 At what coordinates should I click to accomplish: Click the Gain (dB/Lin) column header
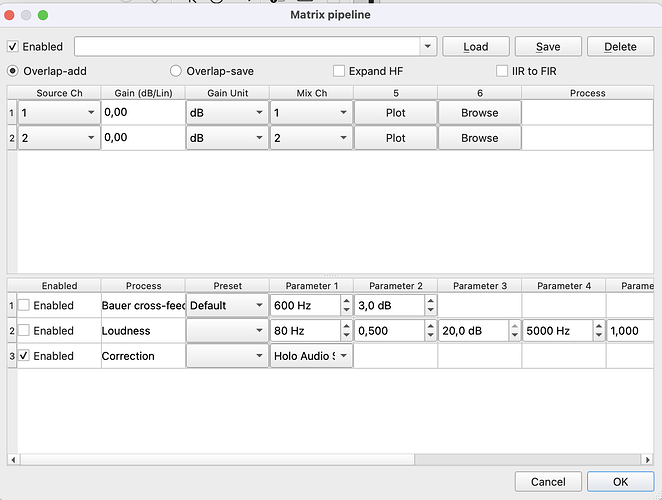[x=143, y=93]
